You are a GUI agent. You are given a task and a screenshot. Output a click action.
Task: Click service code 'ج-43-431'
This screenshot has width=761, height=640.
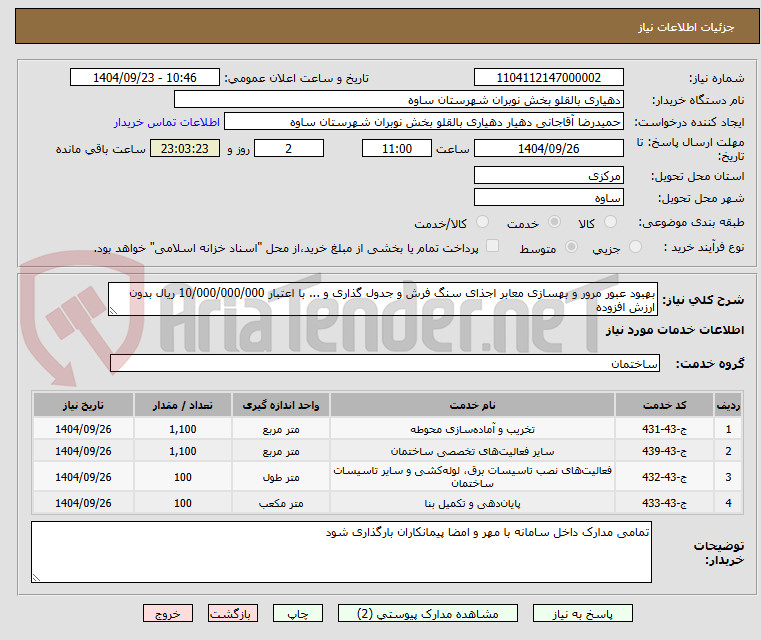664,429
